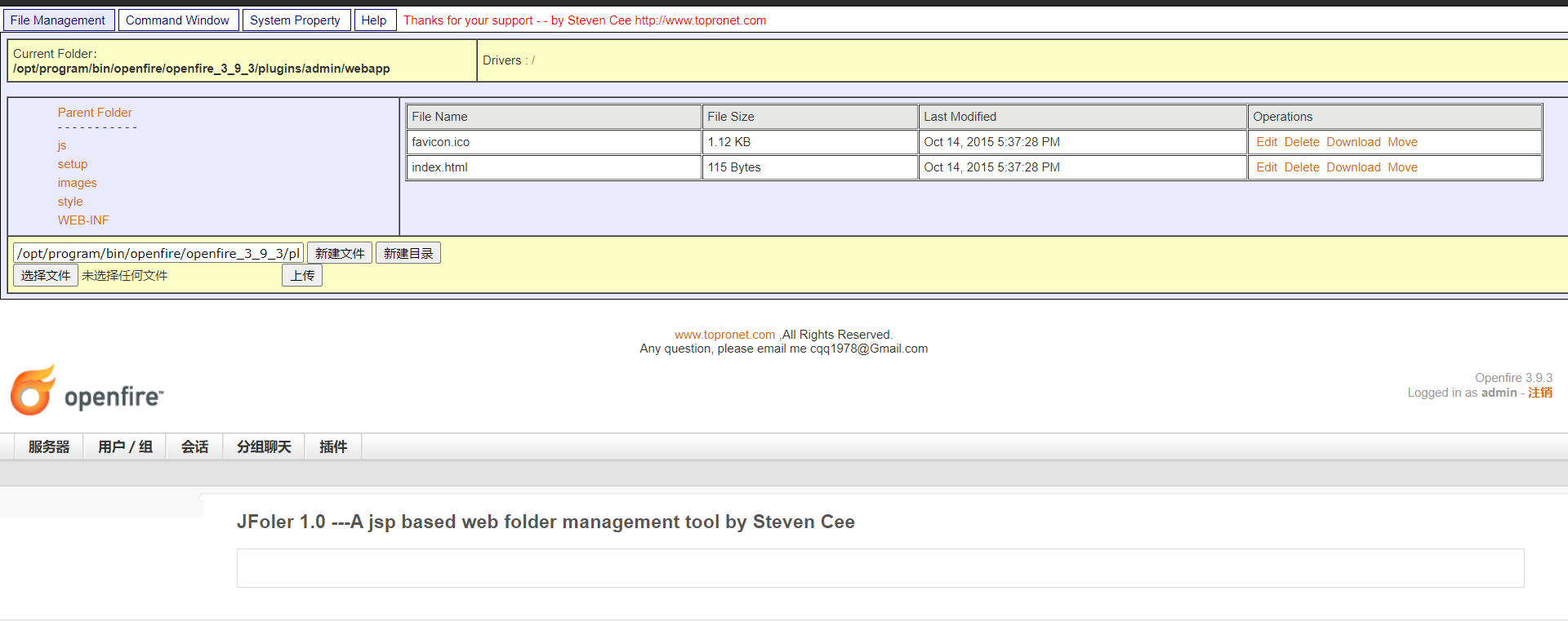Click 选择文件 to choose a file
Viewport: 1568px width, 622px height.
[46, 275]
